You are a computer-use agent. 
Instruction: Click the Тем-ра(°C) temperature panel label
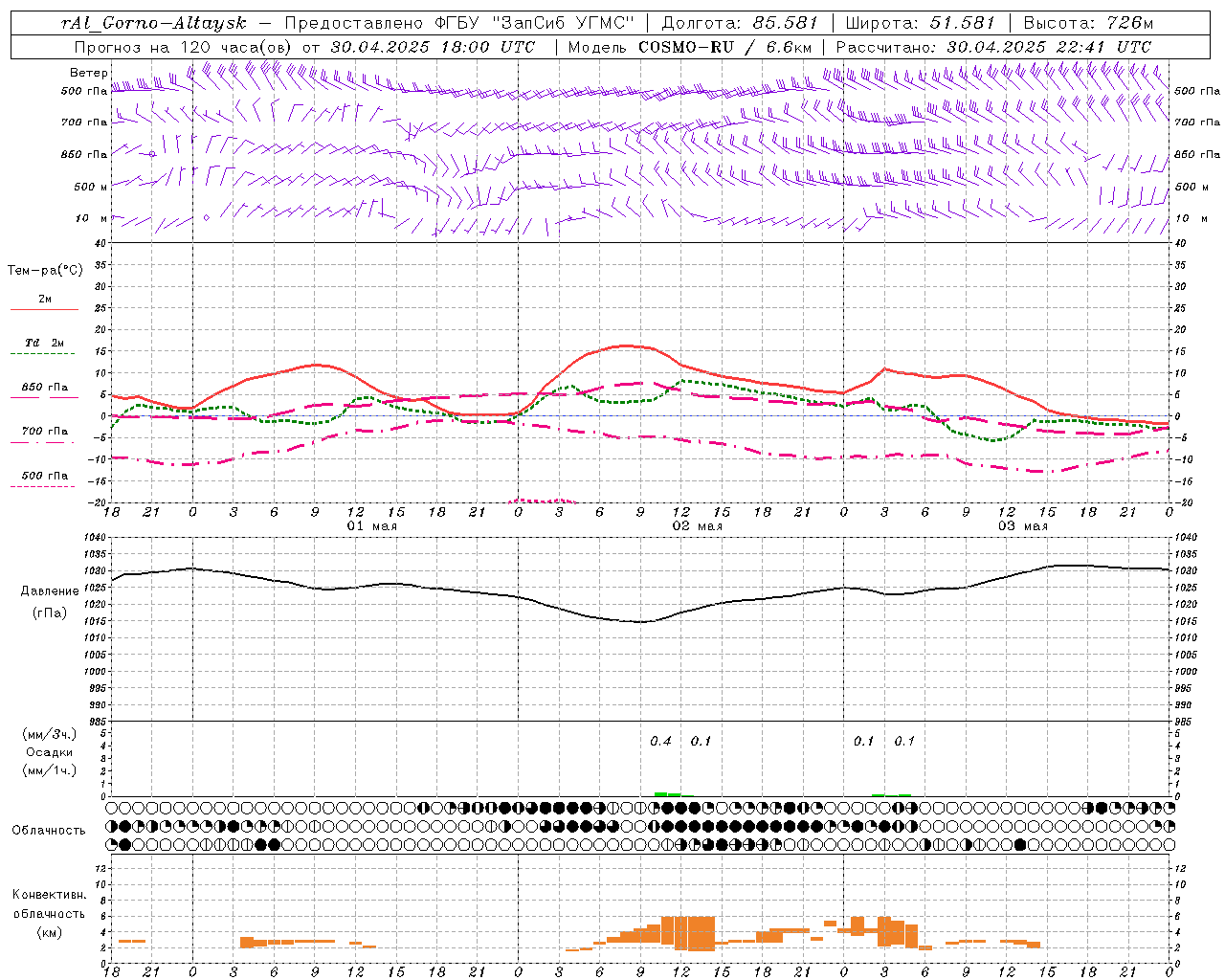tap(45, 271)
